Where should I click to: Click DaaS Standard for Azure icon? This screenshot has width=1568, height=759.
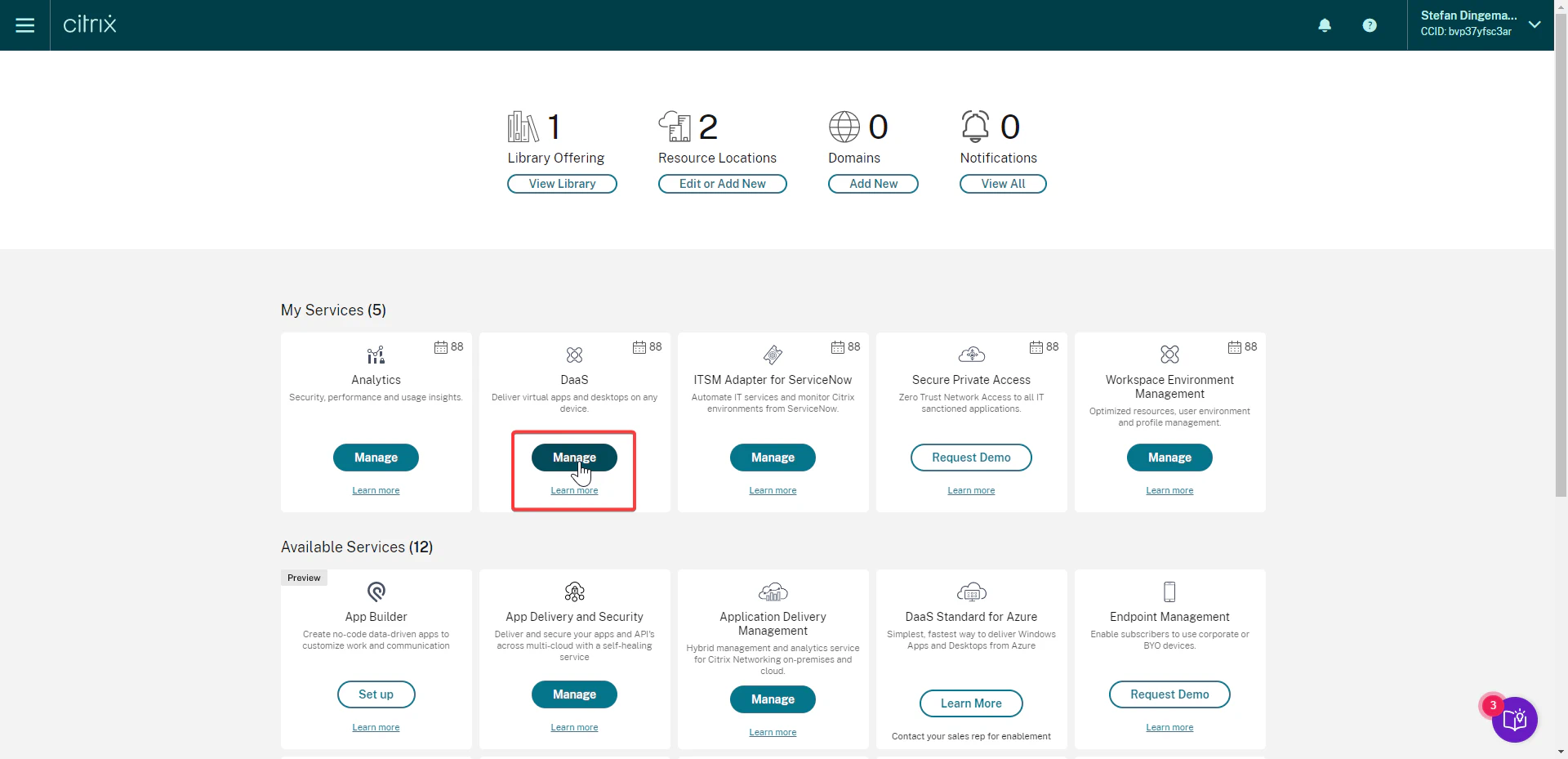point(971,592)
